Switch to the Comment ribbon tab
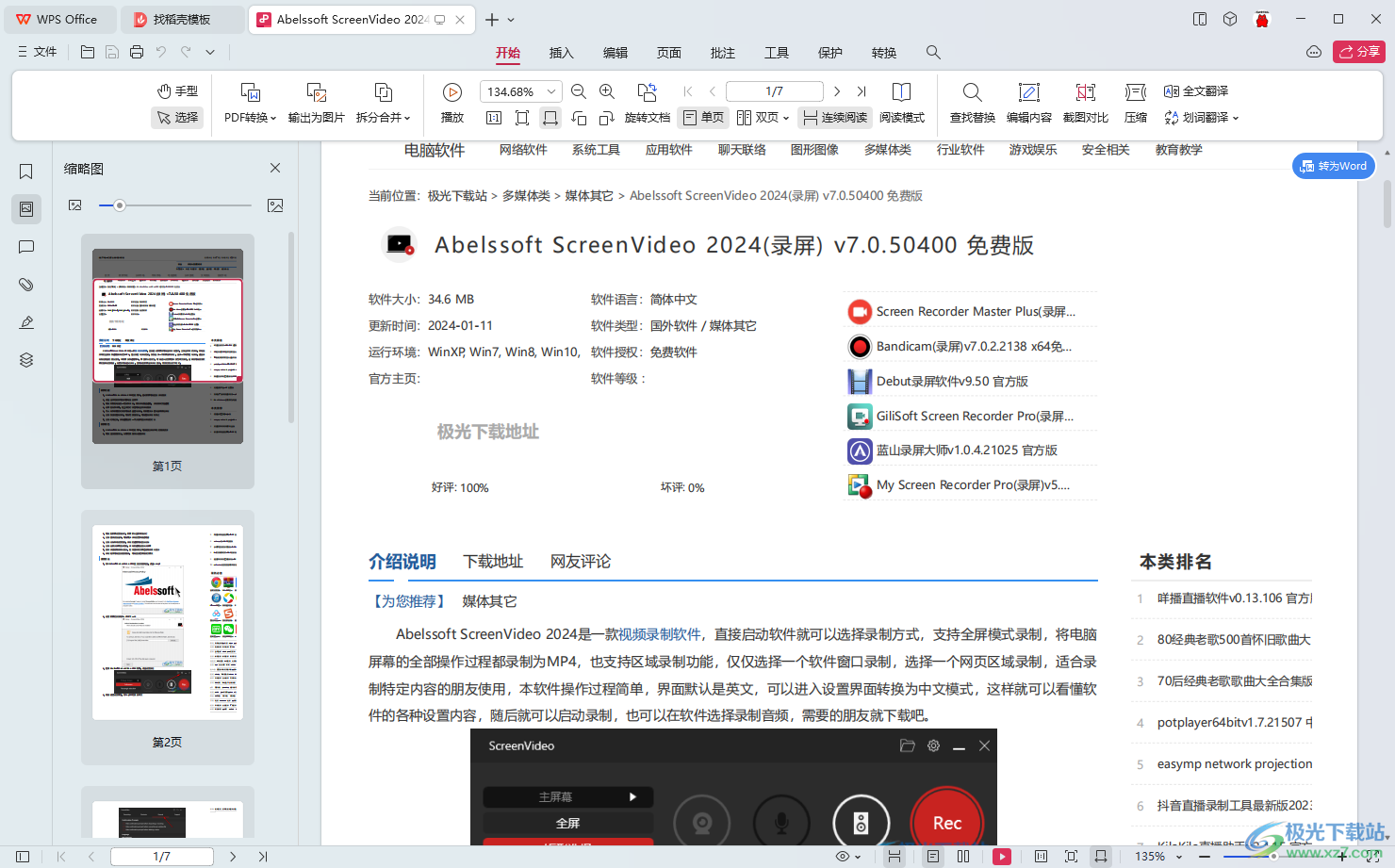 pos(723,52)
